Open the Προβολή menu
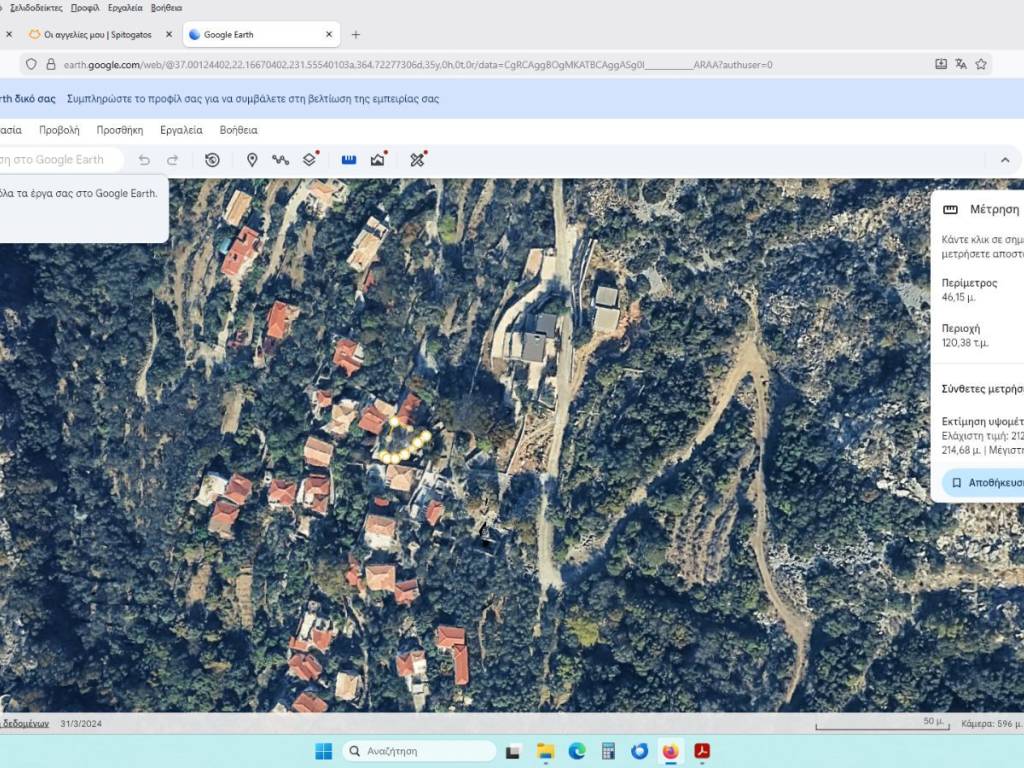Image resolution: width=1024 pixels, height=768 pixels. 59,130
